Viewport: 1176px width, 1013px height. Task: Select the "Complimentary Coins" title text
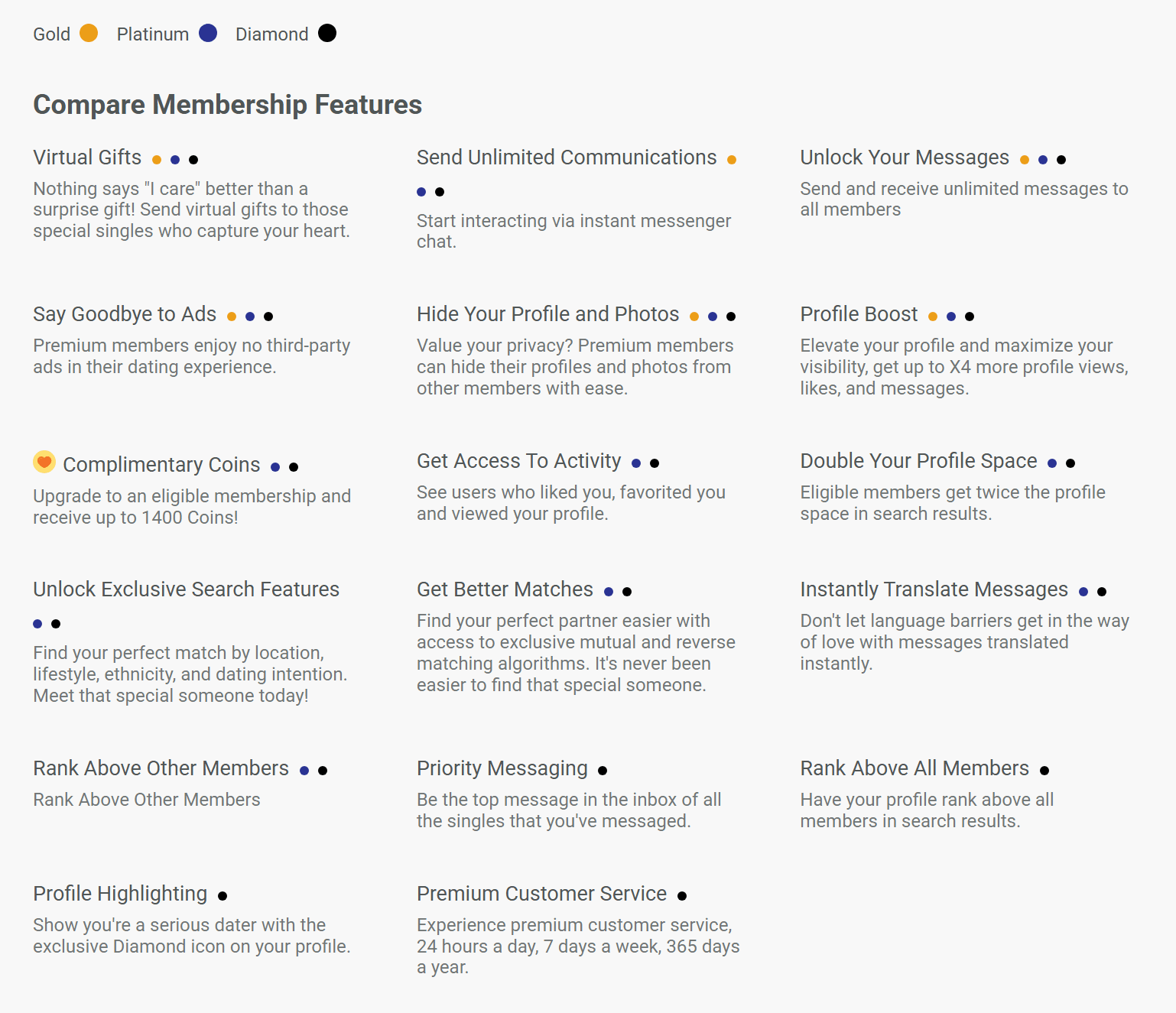[x=161, y=465]
